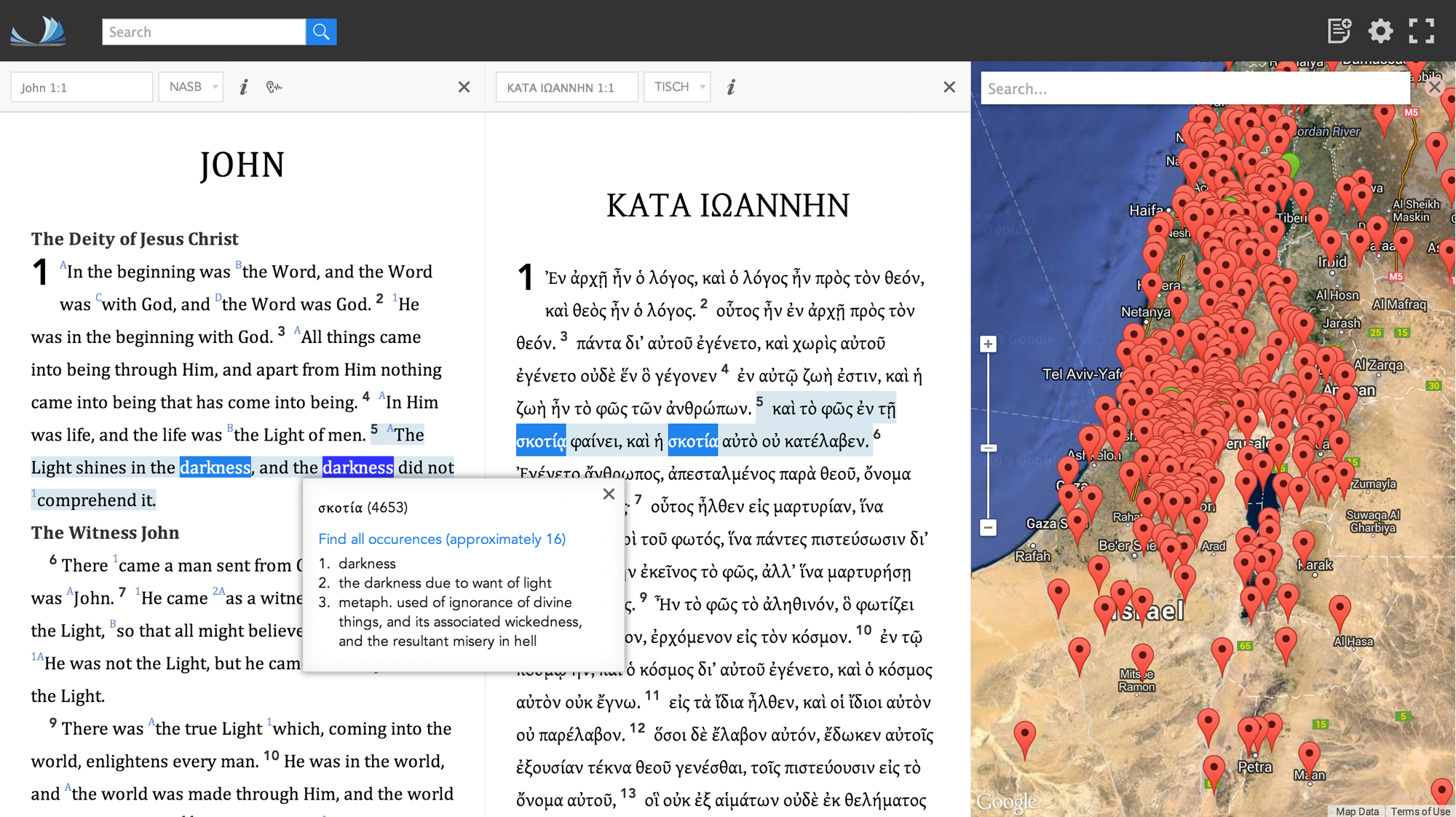Click the ΚΑΤΑ ΙΩΑΝΝΗΝ 1:1 reference field

(x=566, y=87)
